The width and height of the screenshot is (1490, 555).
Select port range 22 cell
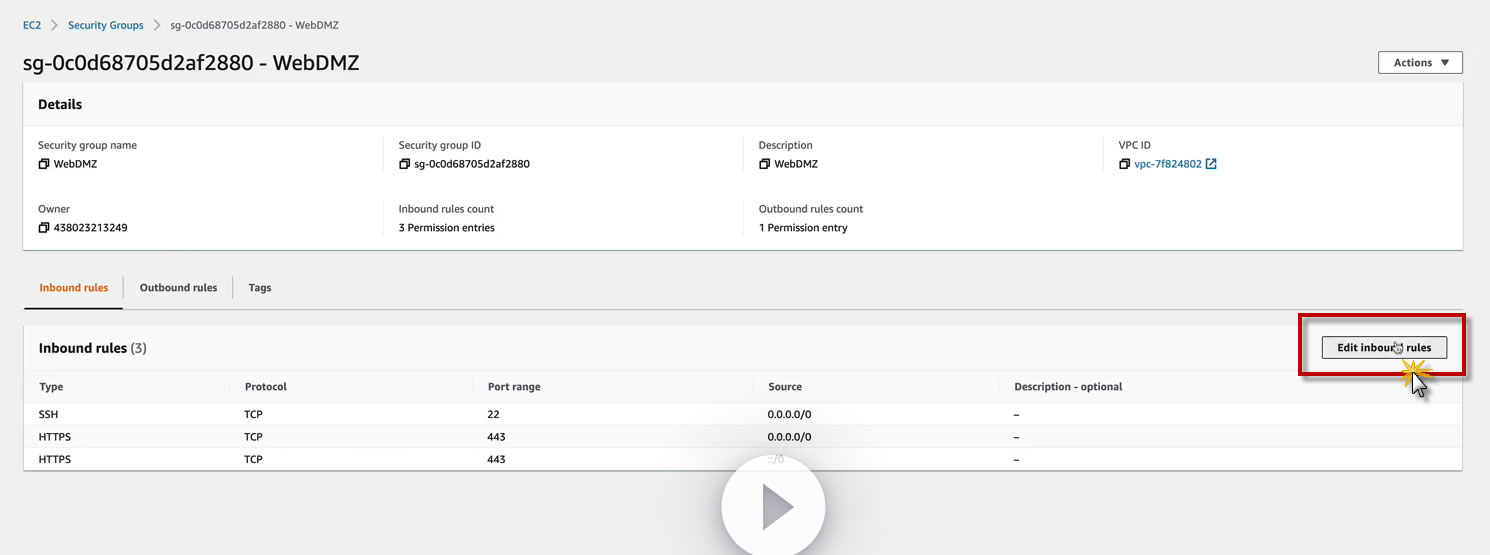click(494, 414)
